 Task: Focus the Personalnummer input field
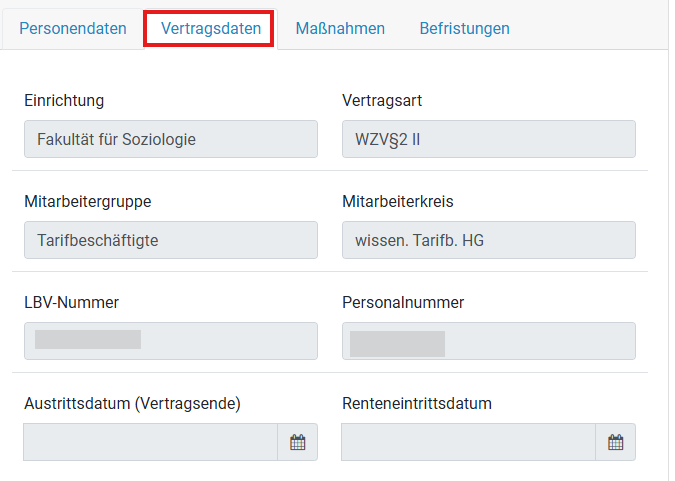pyautogui.click(x=488, y=341)
